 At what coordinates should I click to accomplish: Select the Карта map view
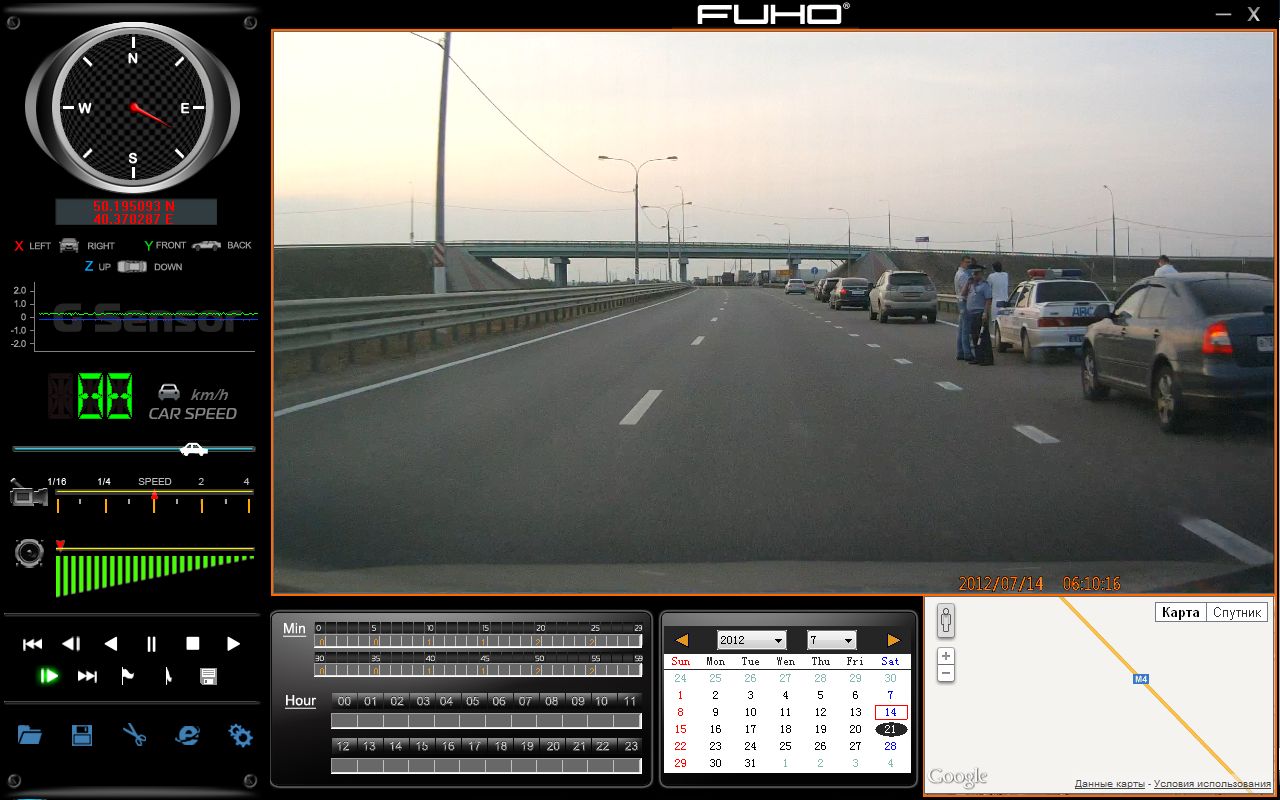(x=1180, y=613)
